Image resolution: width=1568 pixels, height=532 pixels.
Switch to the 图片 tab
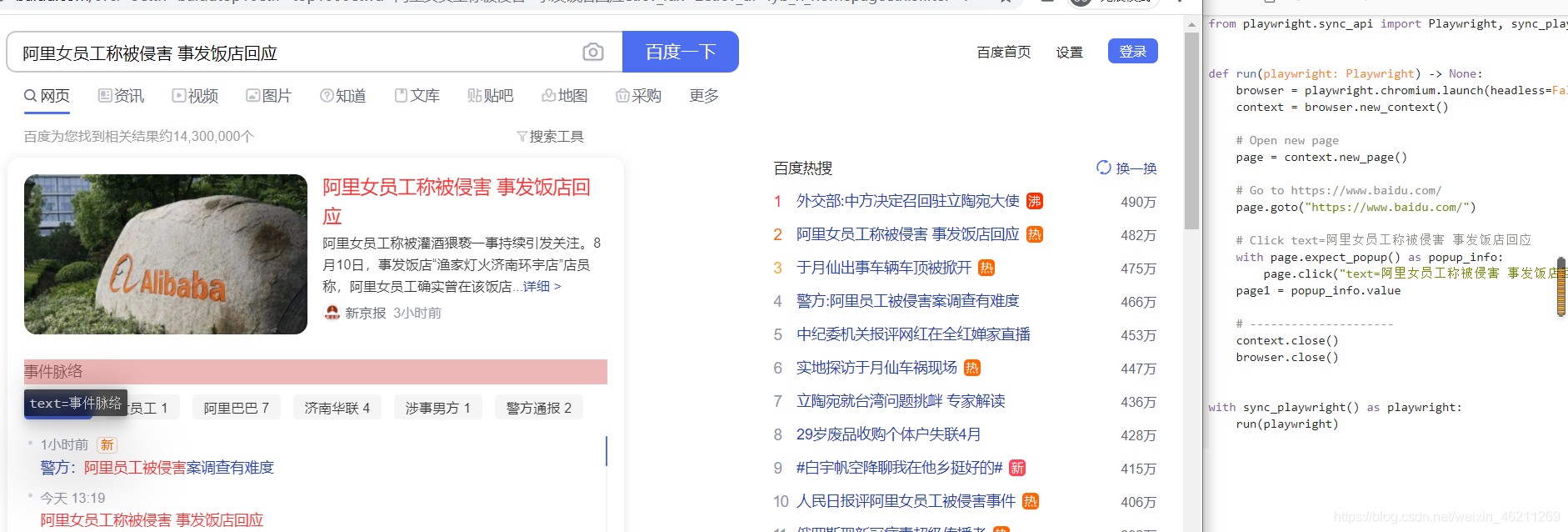pyautogui.click(x=268, y=96)
